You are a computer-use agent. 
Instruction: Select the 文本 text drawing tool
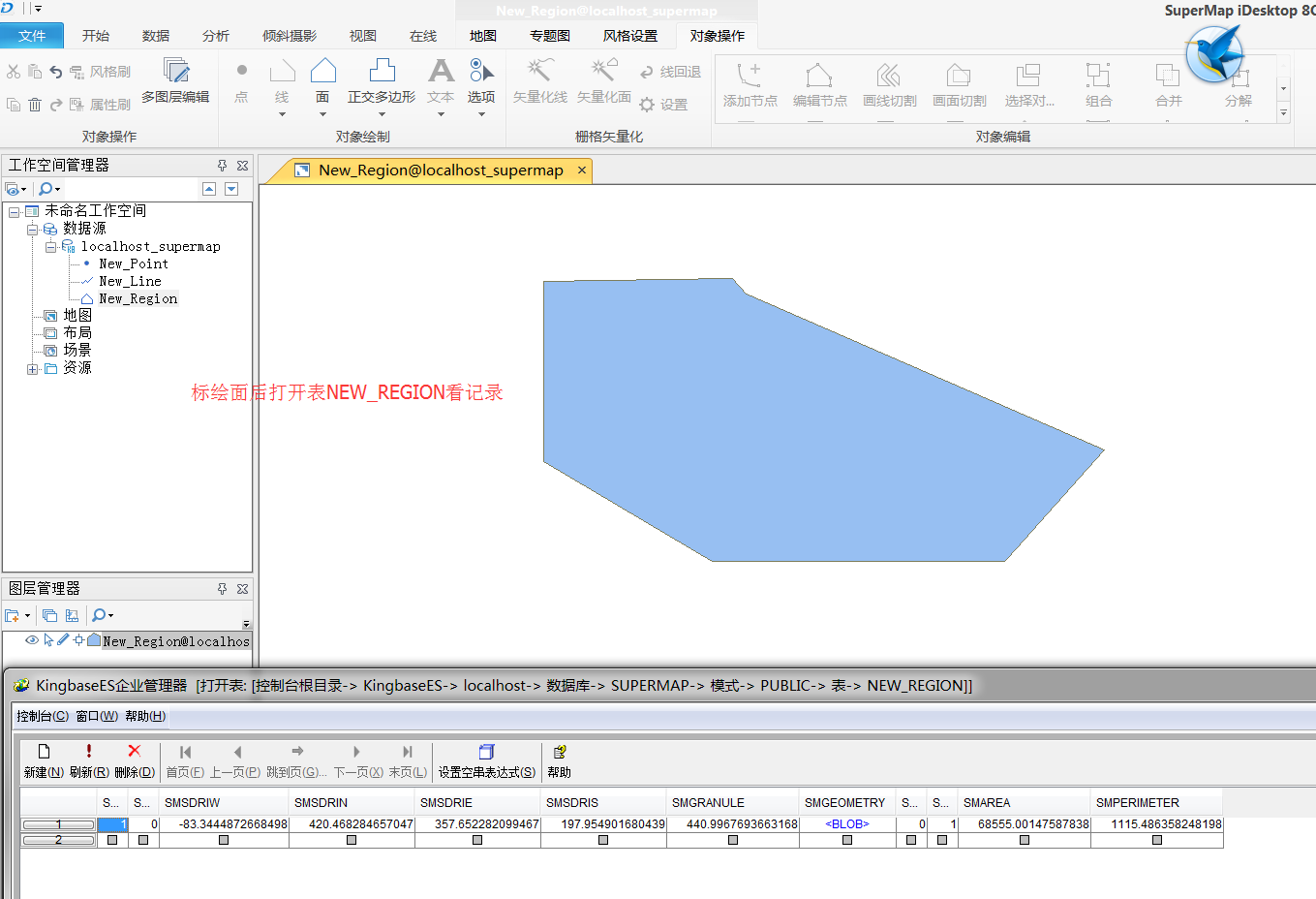pyautogui.click(x=441, y=79)
